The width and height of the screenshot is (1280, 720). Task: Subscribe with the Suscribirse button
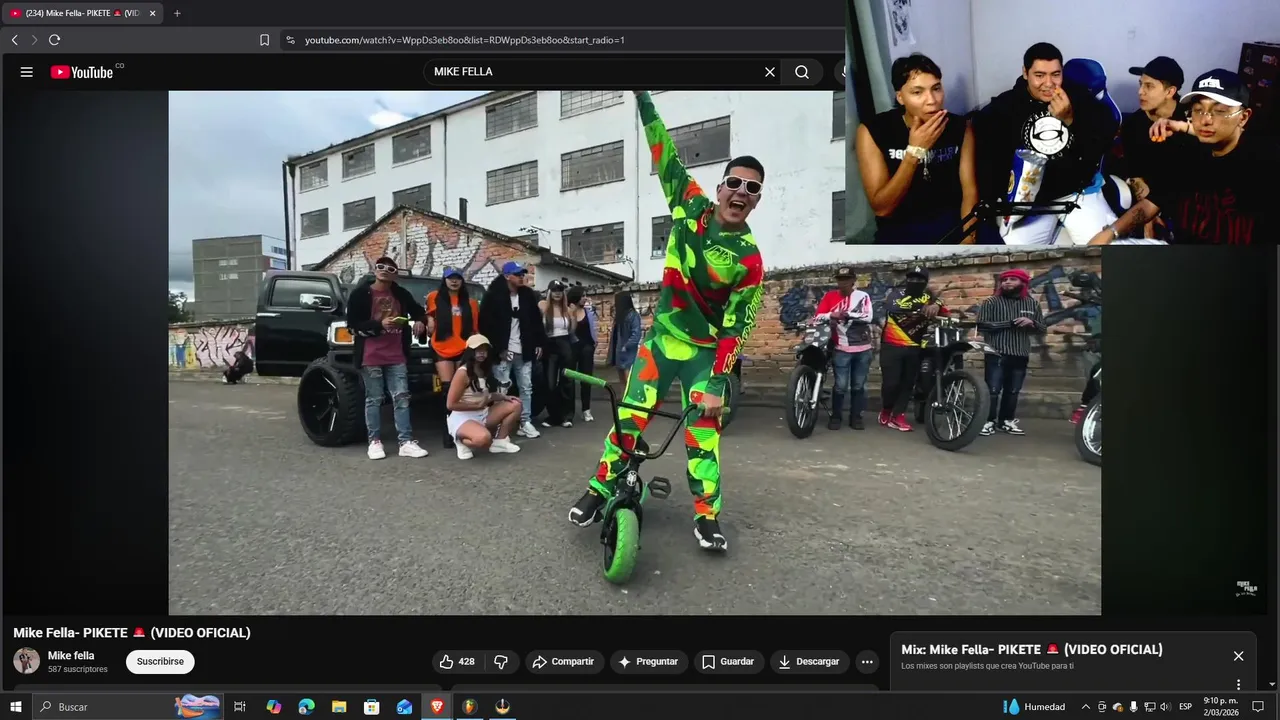[160, 661]
